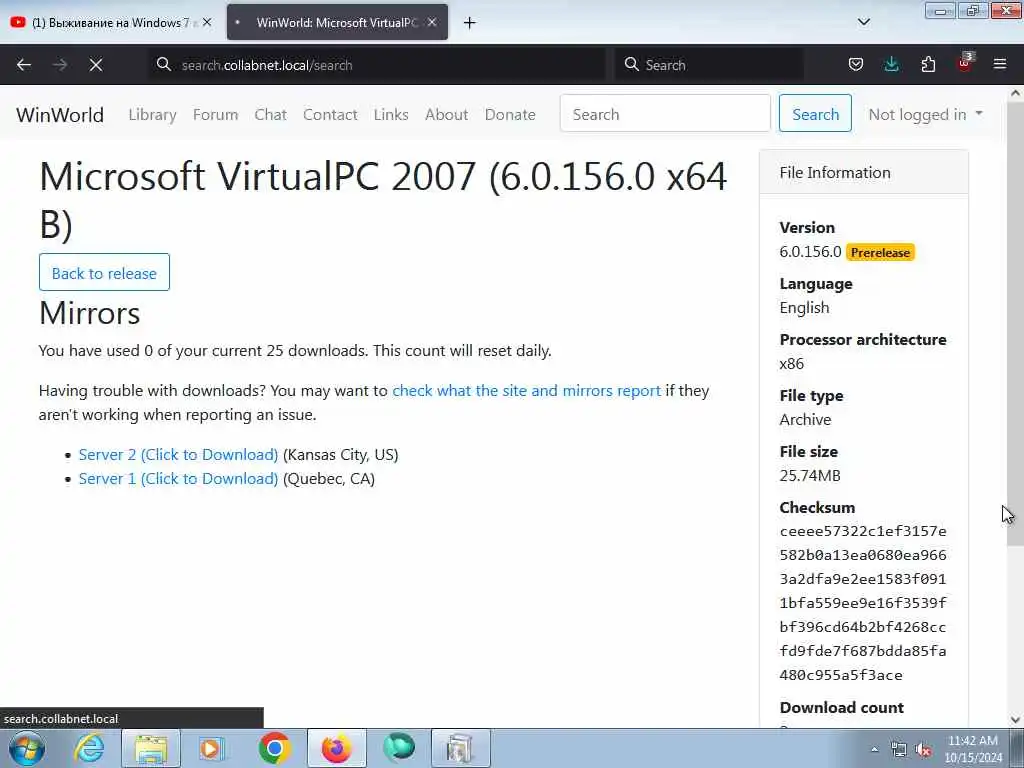The height and width of the screenshot is (768, 1024).
Task: Open the Forum nav item
Action: pos(216,114)
